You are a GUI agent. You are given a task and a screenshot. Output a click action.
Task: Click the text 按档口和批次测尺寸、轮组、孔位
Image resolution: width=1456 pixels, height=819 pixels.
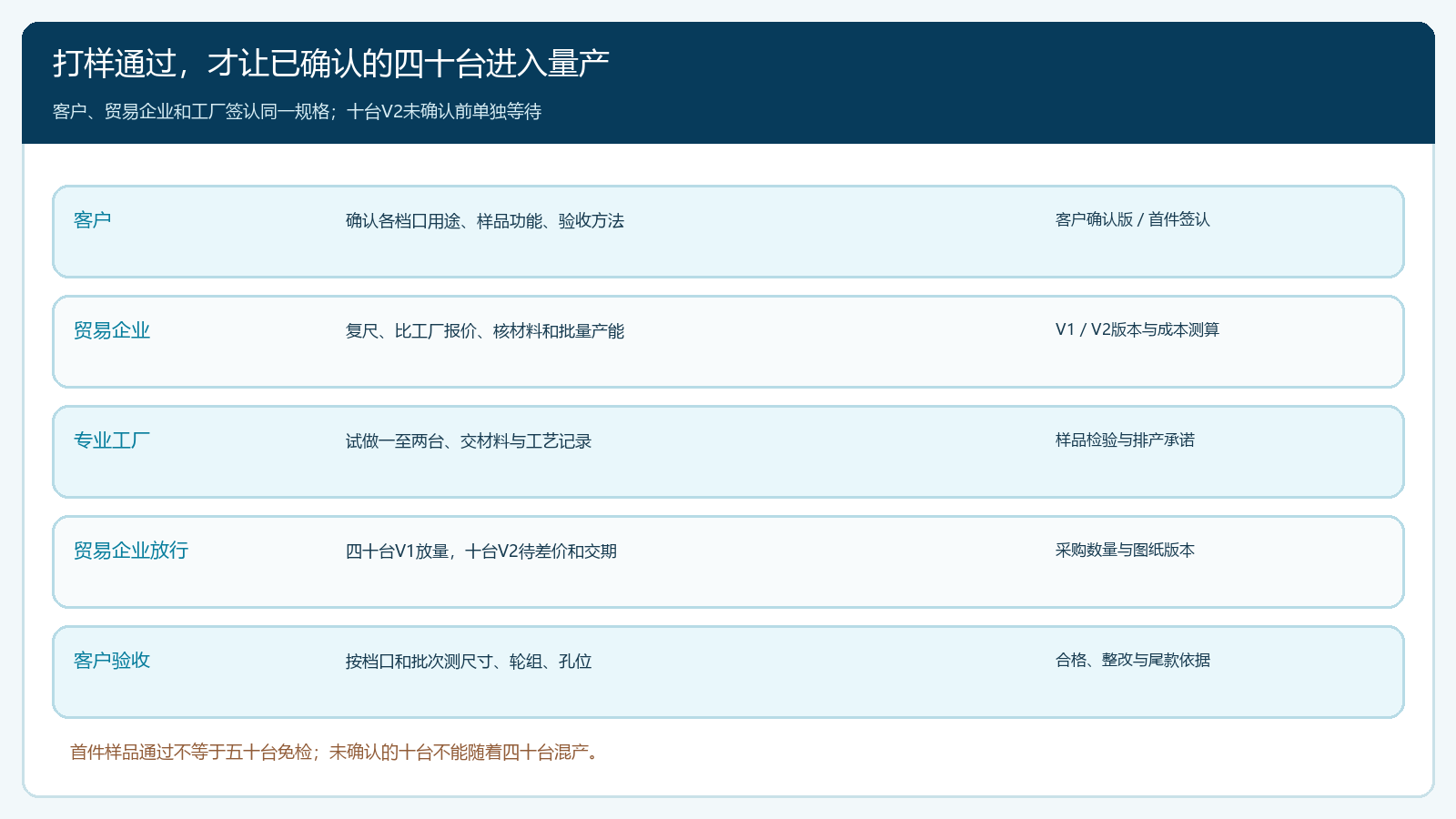coord(469,662)
